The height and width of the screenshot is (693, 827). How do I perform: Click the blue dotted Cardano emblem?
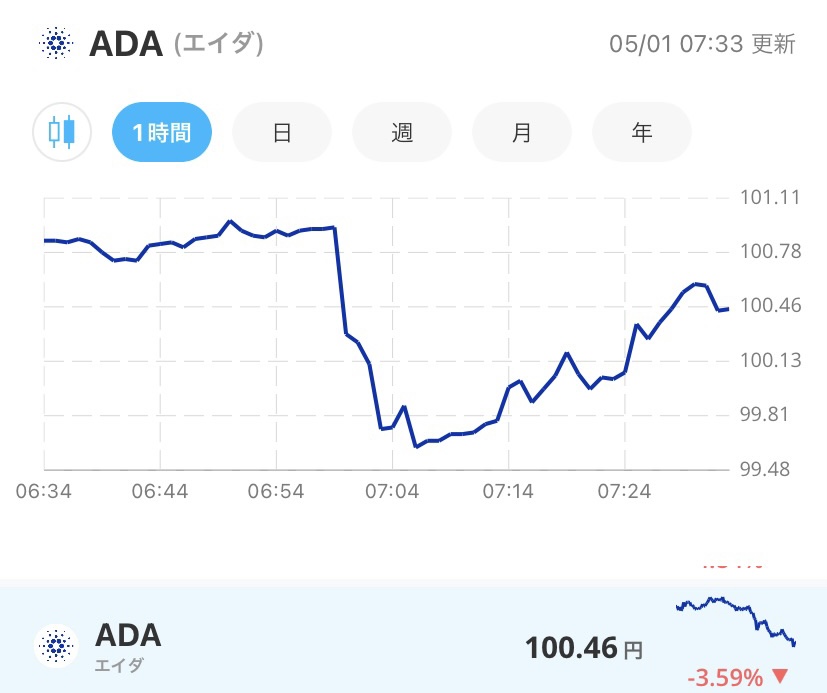point(57,44)
